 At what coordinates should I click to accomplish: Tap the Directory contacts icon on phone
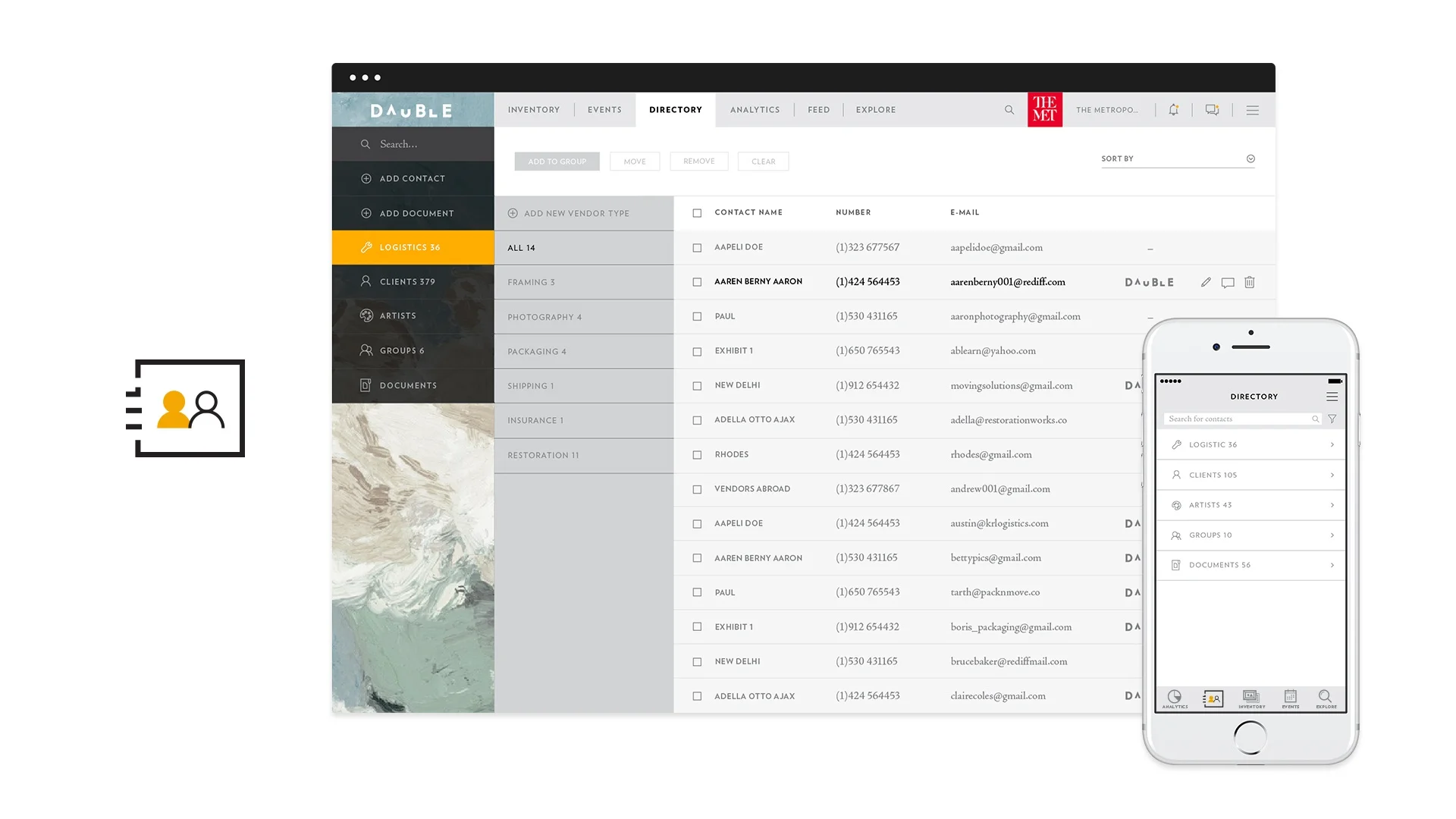[1213, 698]
